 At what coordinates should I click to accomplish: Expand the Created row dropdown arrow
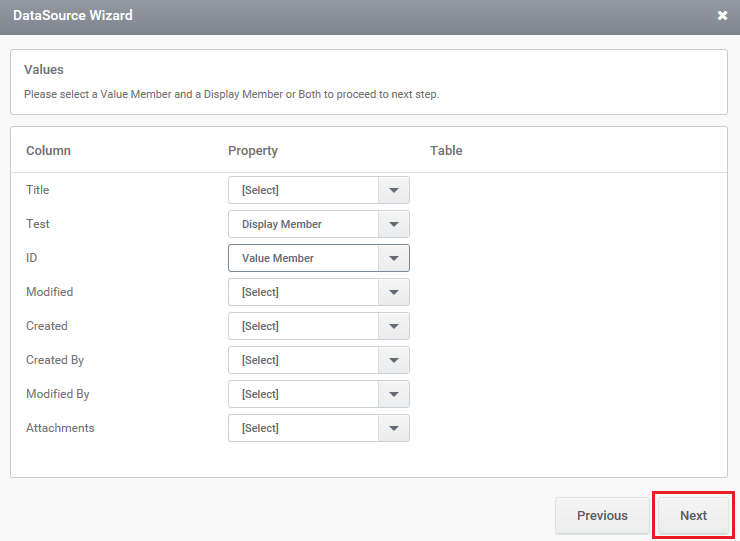click(394, 326)
